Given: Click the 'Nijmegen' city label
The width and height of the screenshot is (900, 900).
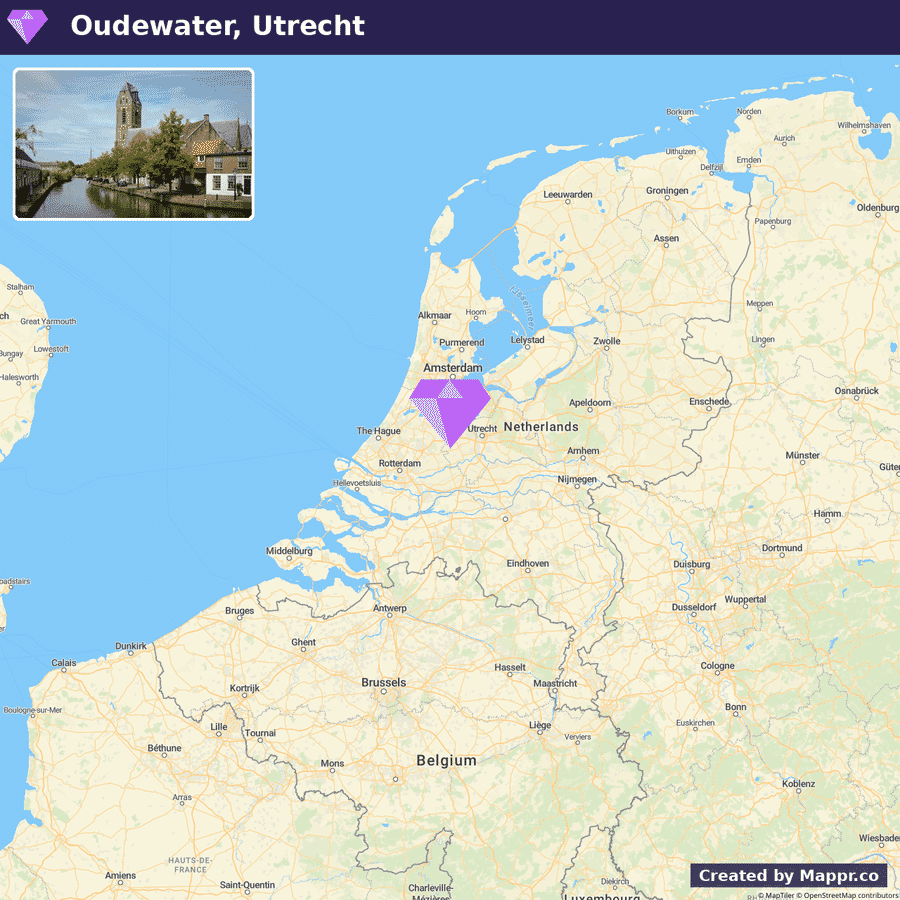Looking at the screenshot, I should 577,479.
